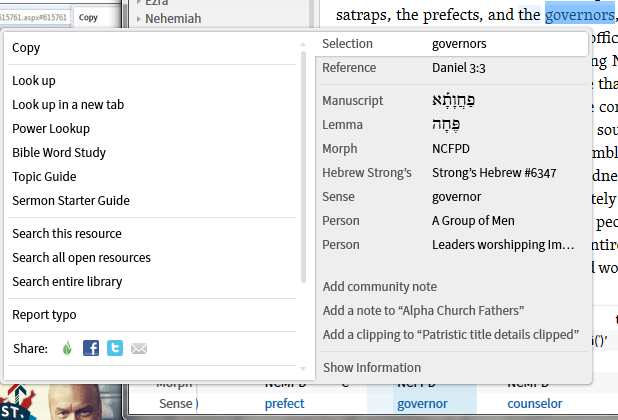Select Strong's Hebrew #6347 row
Screen dimensions: 618x420
453,173
